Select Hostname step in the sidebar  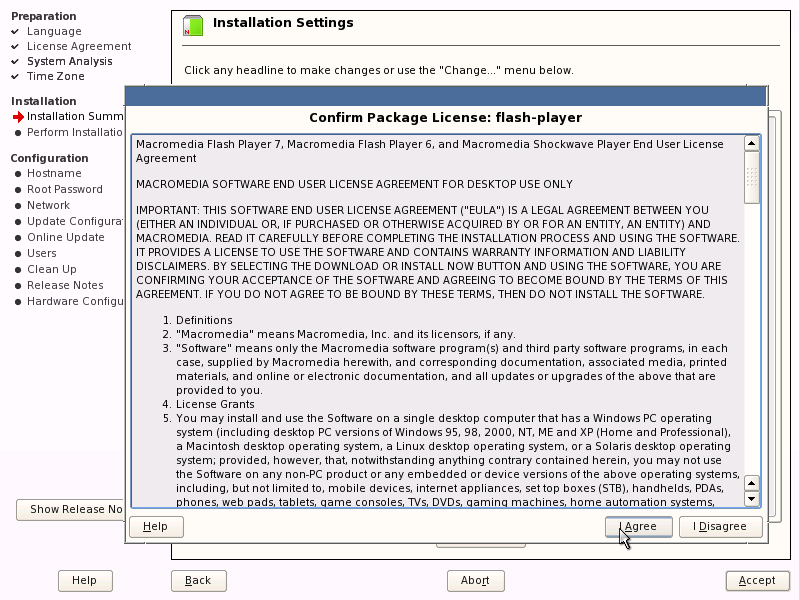click(x=54, y=173)
